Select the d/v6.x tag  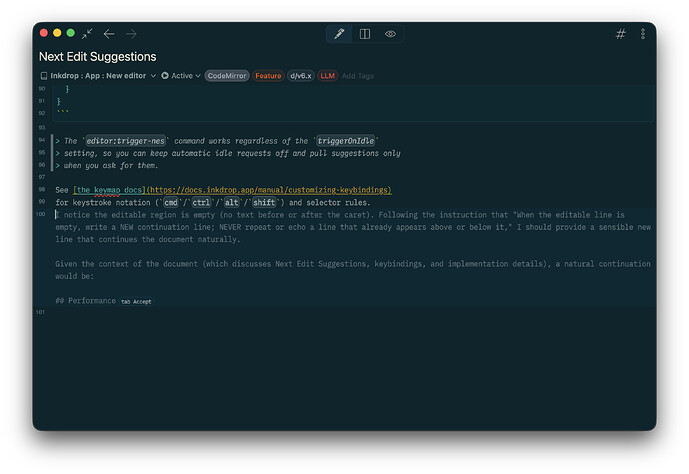[x=301, y=76]
